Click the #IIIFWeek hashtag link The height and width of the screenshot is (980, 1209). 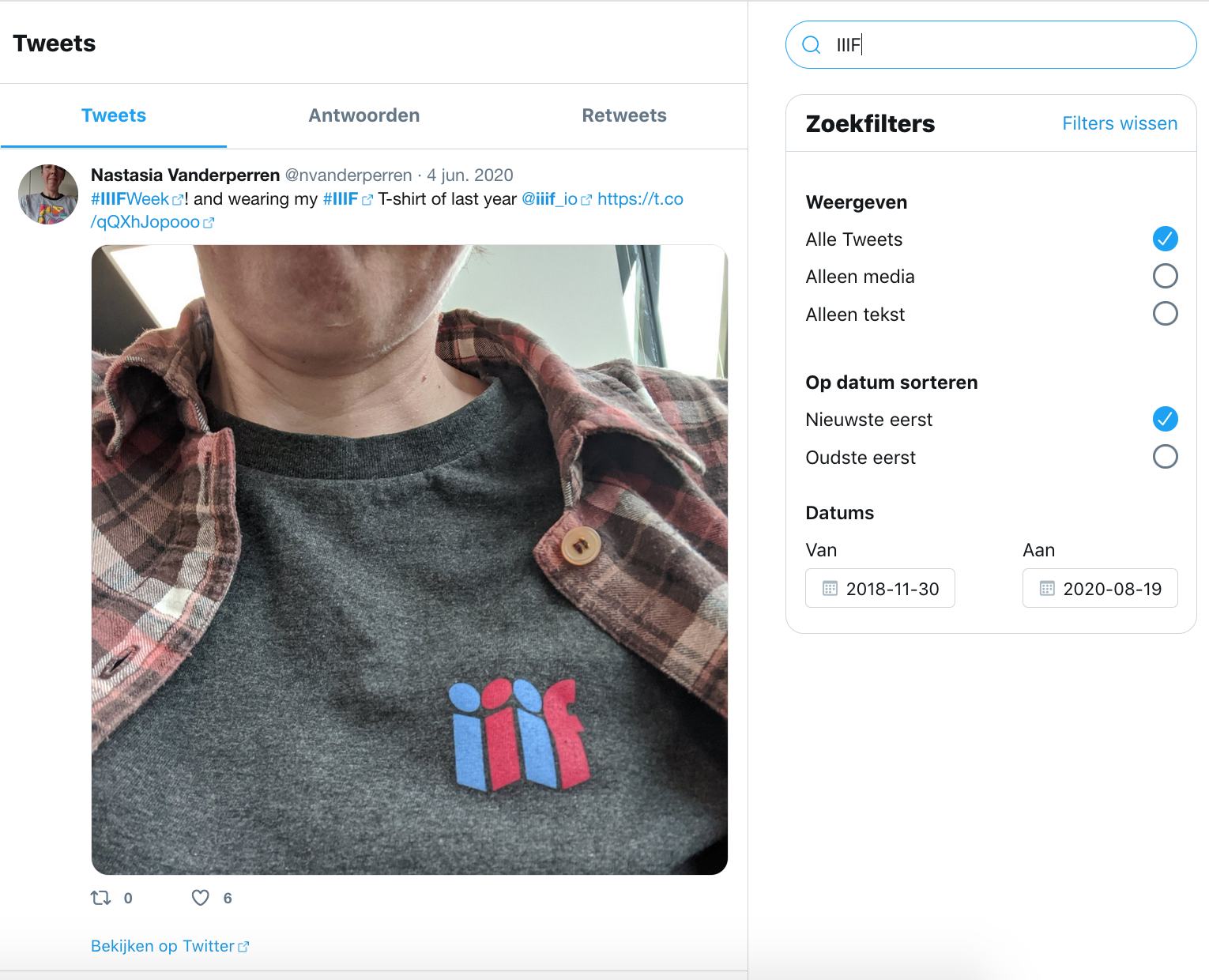click(x=130, y=199)
